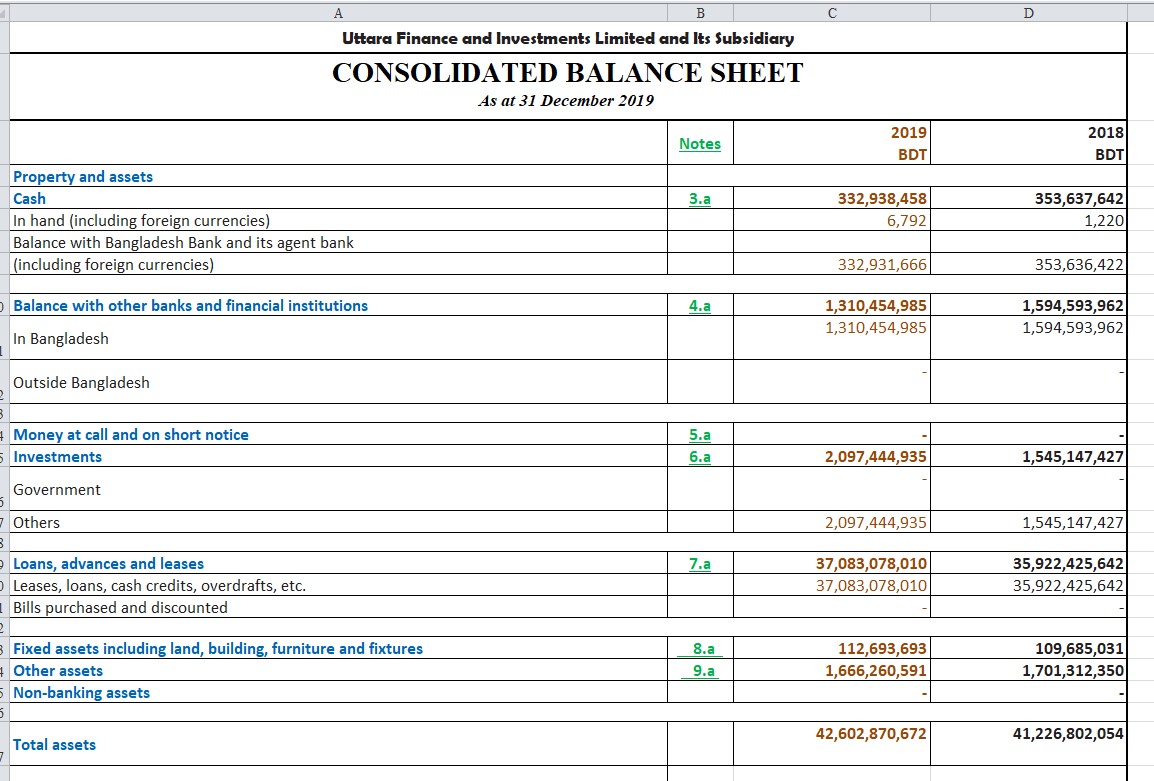The width and height of the screenshot is (1154, 781).
Task: Click the Select All corner above row numbers
Action: [x=4, y=13]
